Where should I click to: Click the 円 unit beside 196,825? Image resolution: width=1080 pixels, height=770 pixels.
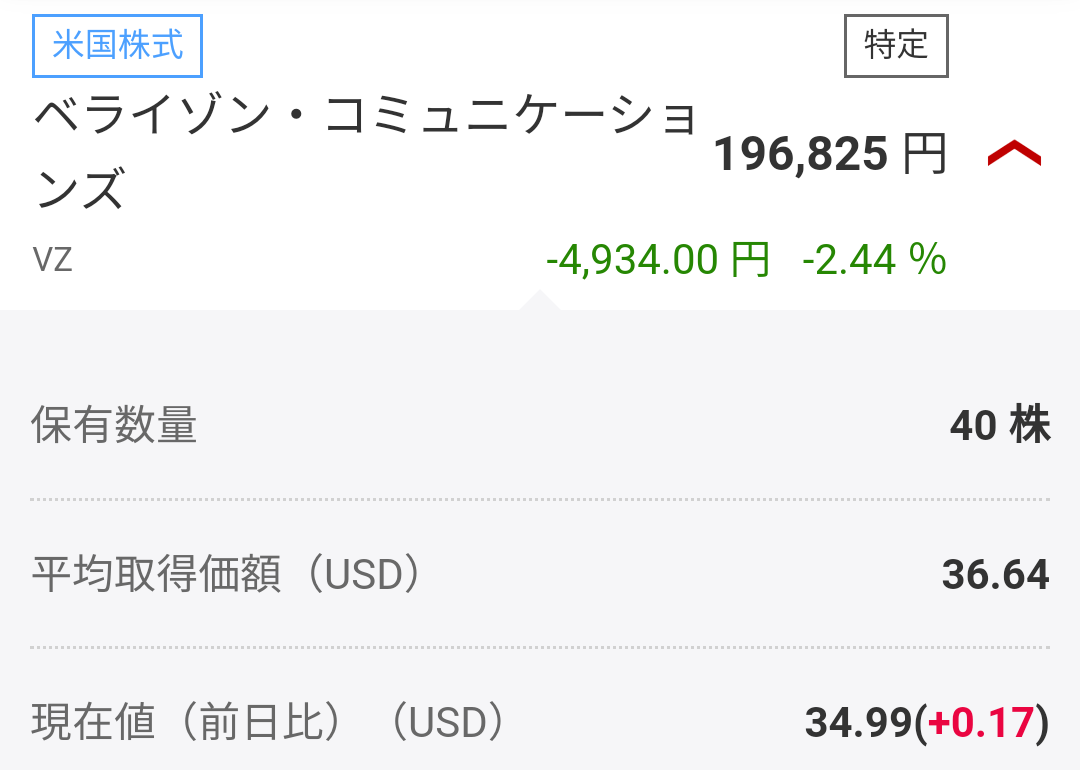coord(924,155)
